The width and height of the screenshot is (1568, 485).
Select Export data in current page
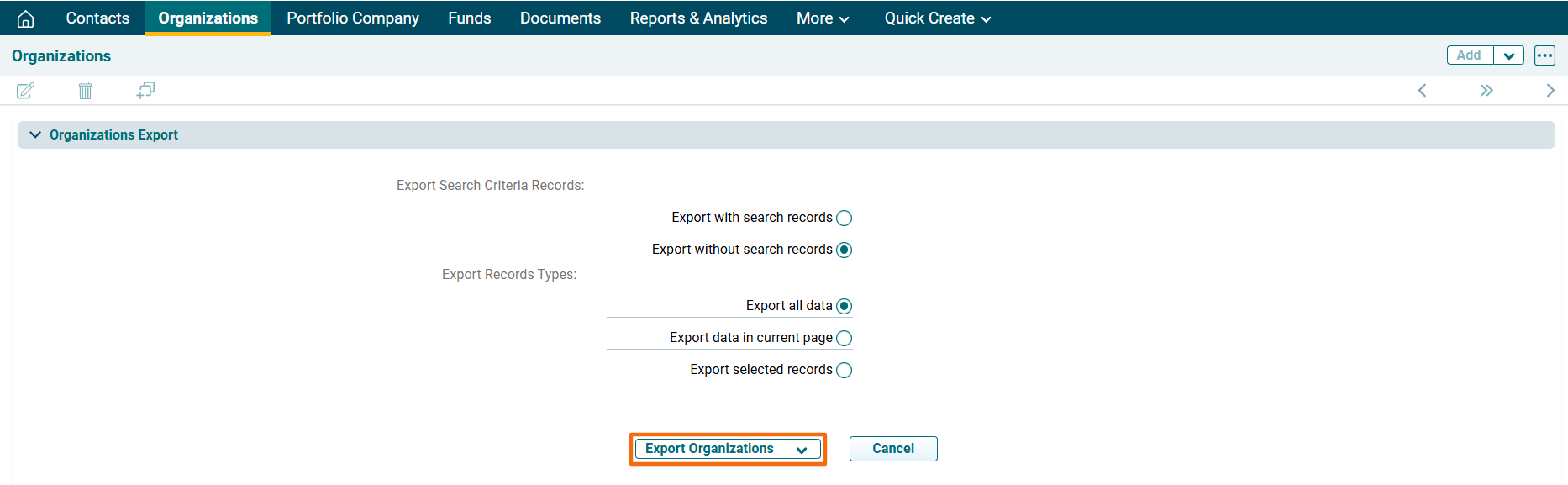(x=845, y=339)
